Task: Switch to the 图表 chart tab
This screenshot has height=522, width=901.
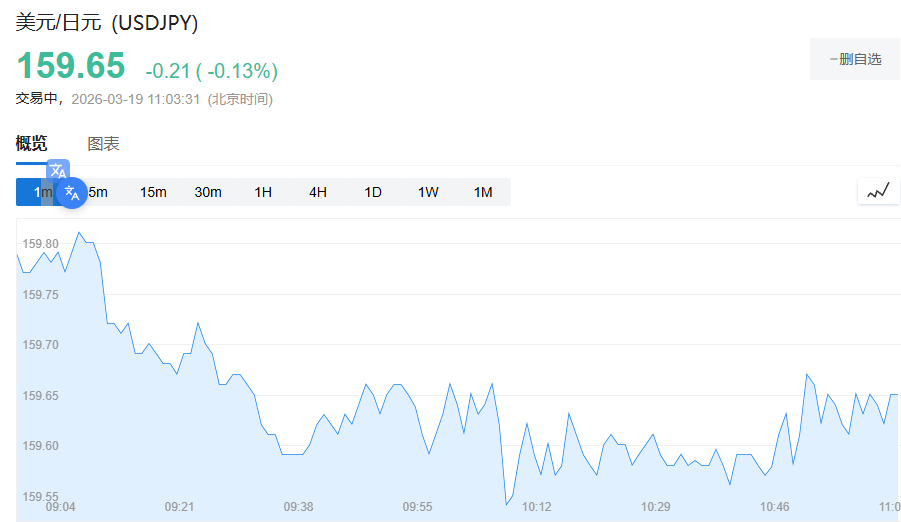Action: pyautogui.click(x=103, y=143)
